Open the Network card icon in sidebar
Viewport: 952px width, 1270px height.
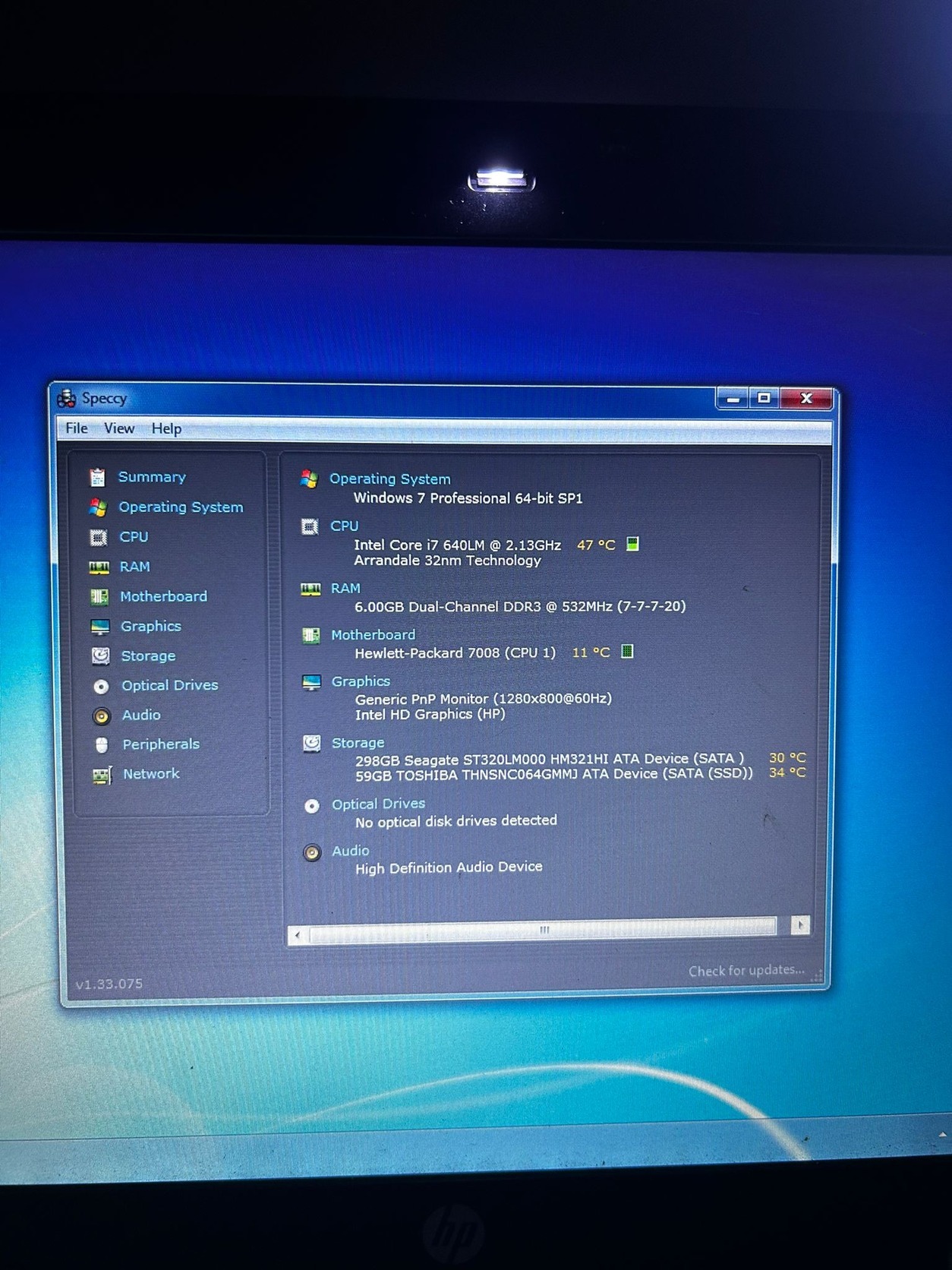click(102, 775)
